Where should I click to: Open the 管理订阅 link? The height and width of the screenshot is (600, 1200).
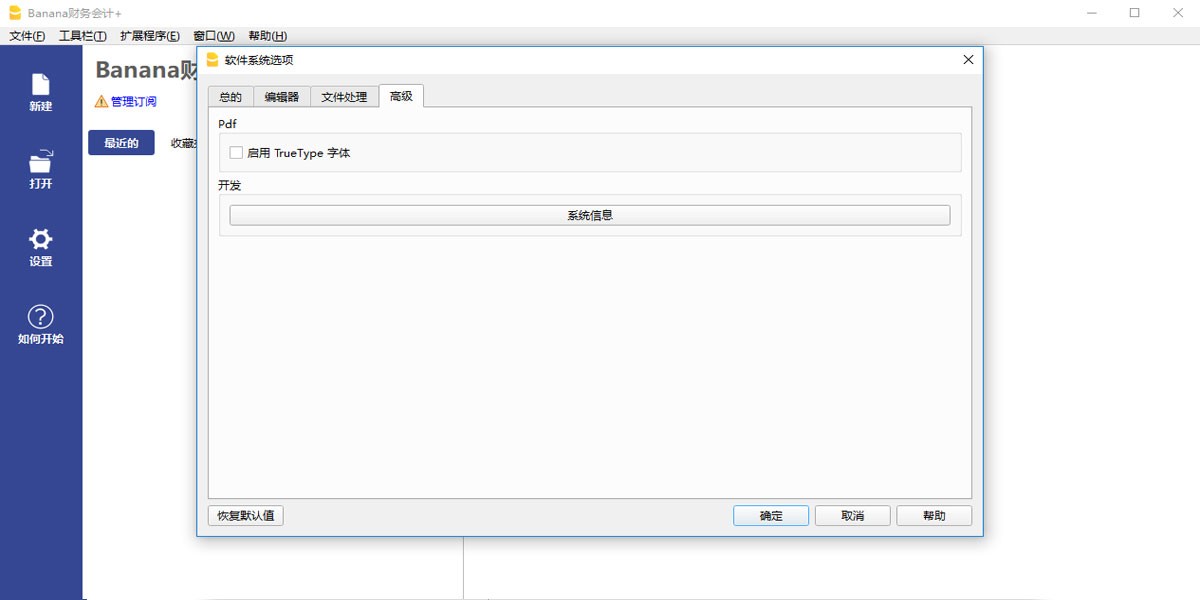pyautogui.click(x=133, y=101)
